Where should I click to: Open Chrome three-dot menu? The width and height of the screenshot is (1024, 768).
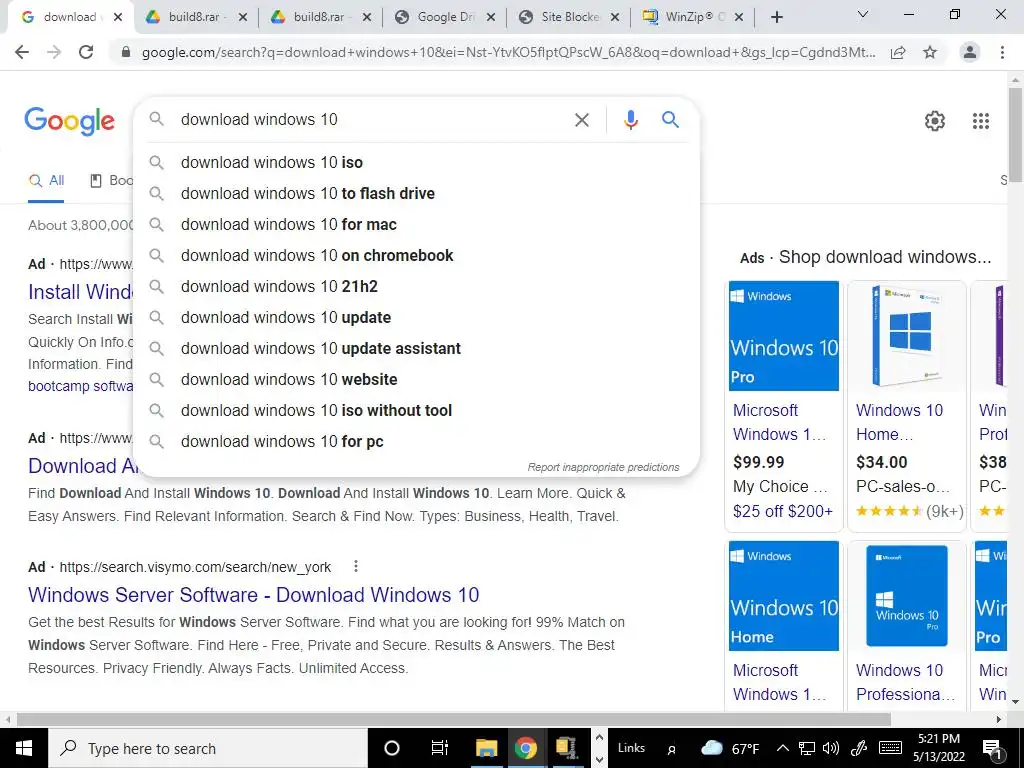click(x=1002, y=52)
